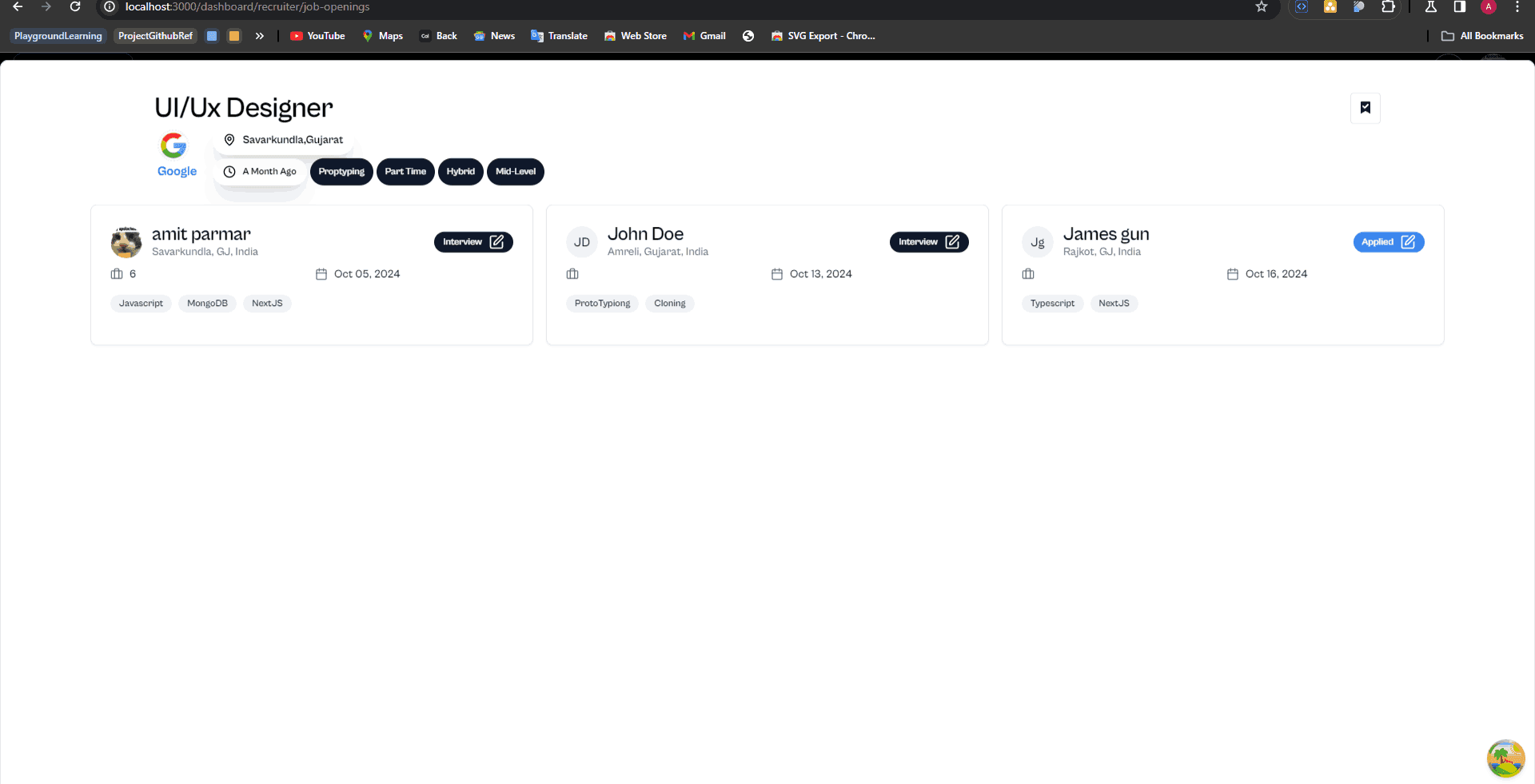Click the calendar icon next to Oct 16, 2024
Image resolution: width=1535 pixels, height=784 pixels.
(1233, 274)
